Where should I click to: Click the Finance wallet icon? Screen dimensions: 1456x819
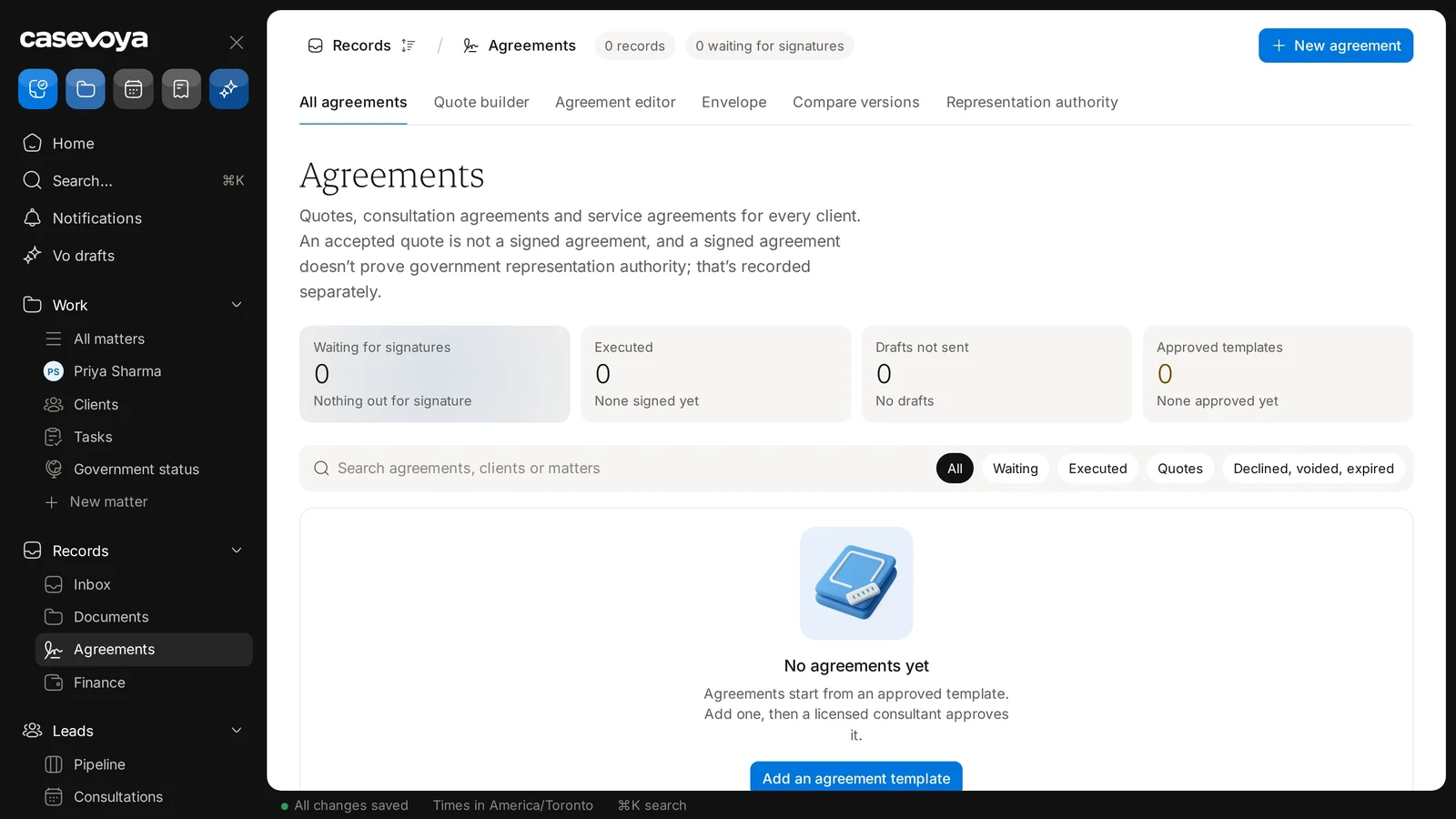click(54, 682)
